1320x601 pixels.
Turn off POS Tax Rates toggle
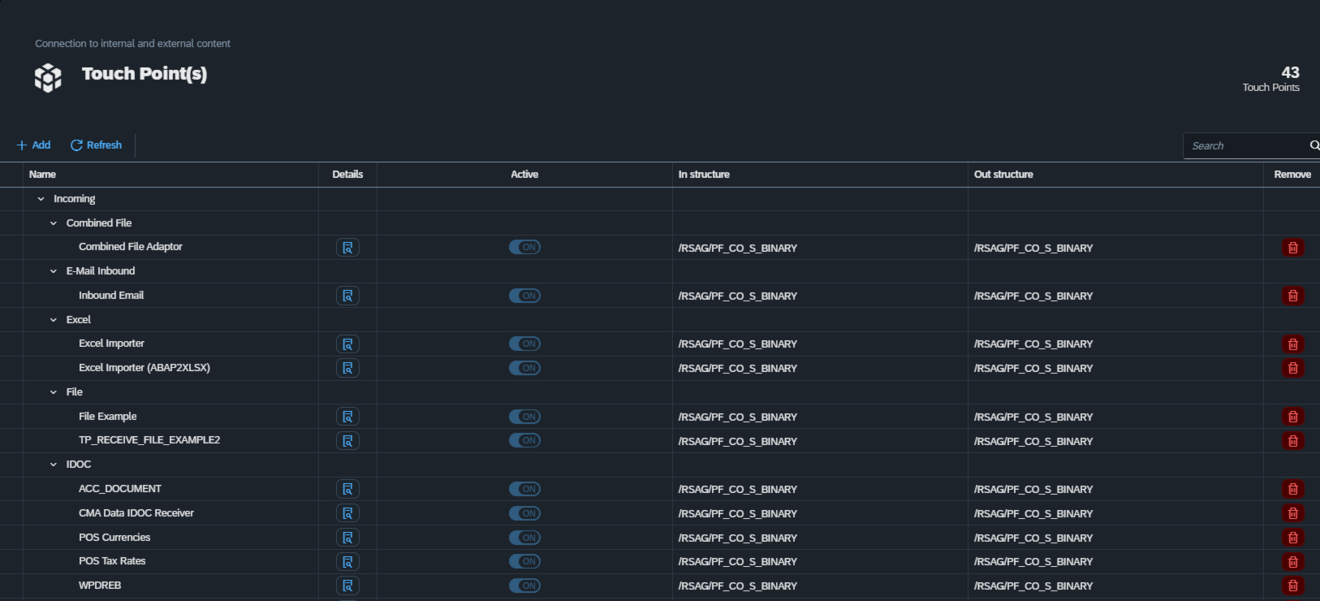[x=524, y=561]
